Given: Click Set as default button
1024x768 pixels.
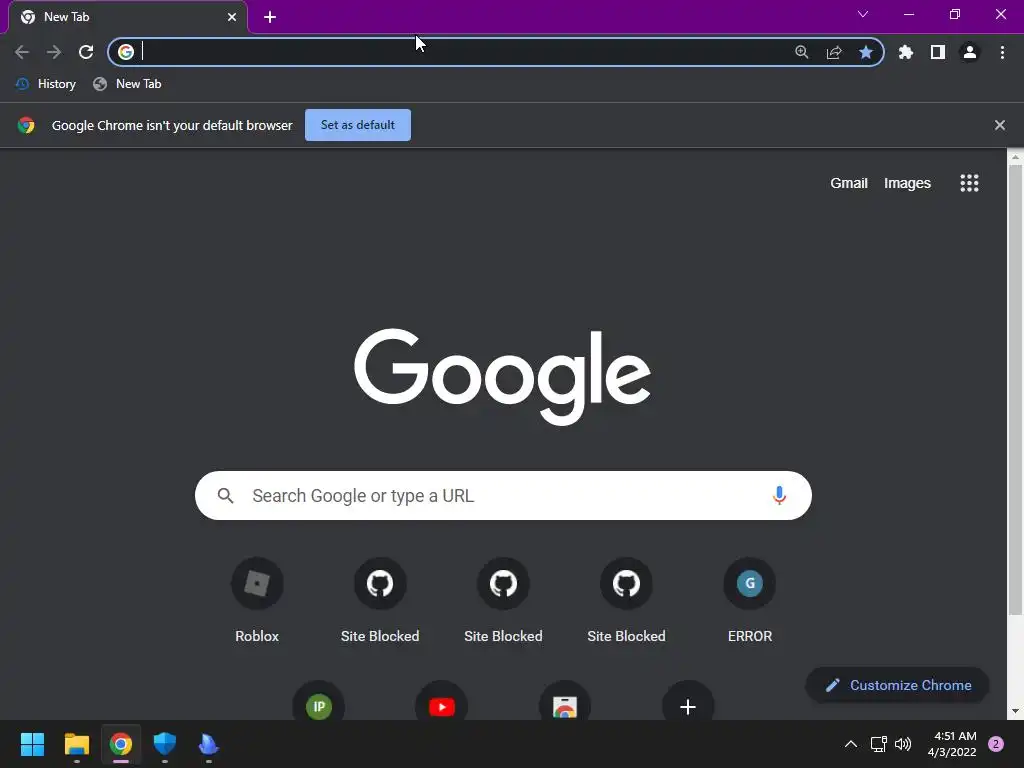Looking at the screenshot, I should click(358, 125).
